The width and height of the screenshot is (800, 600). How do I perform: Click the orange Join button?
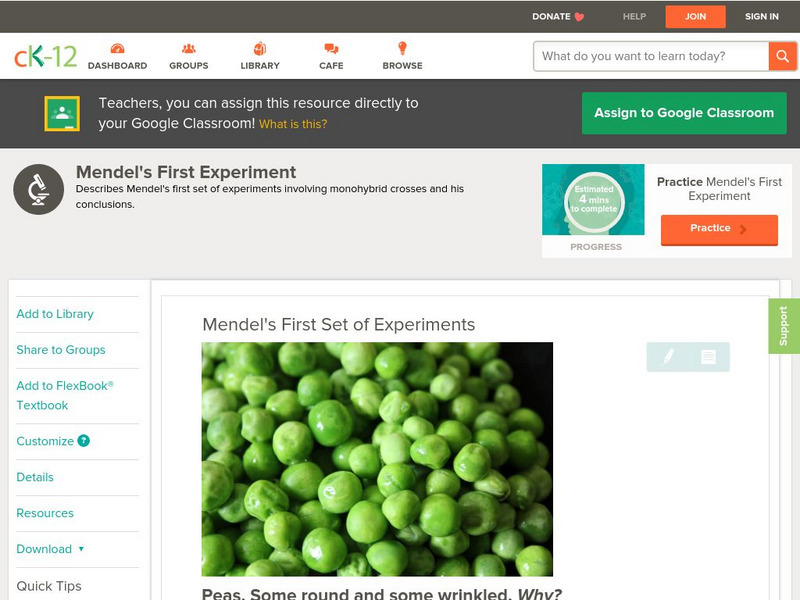695,16
